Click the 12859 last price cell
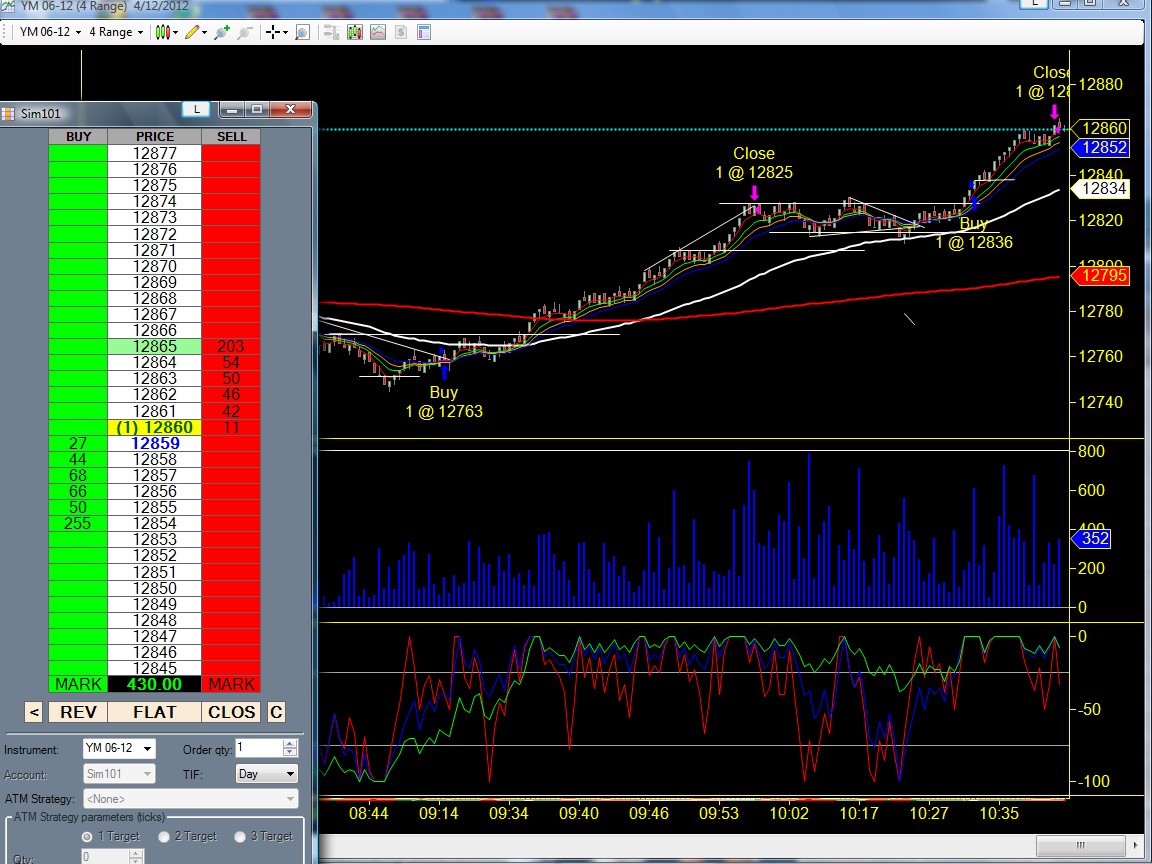1152x864 pixels. [x=154, y=444]
